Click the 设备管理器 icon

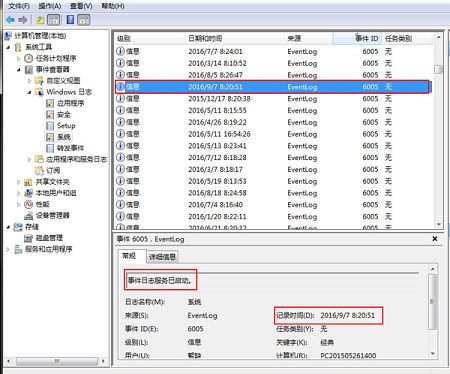tap(29, 216)
